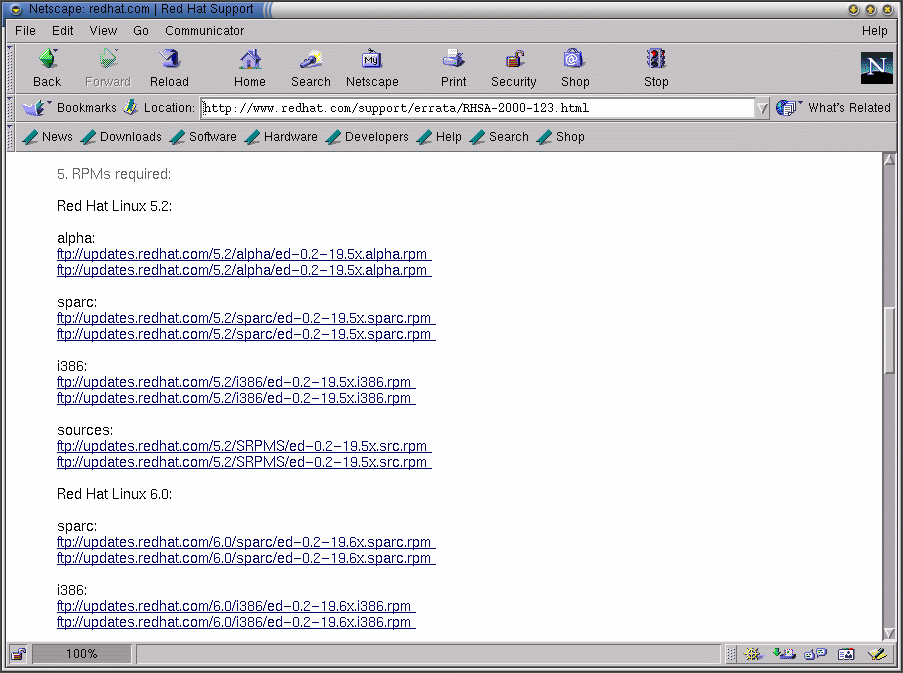The width and height of the screenshot is (903, 673).
Task: Print the current page
Action: point(454,68)
